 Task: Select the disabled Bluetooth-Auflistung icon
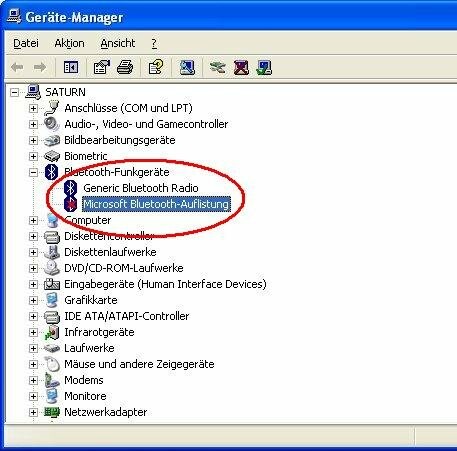coord(70,204)
